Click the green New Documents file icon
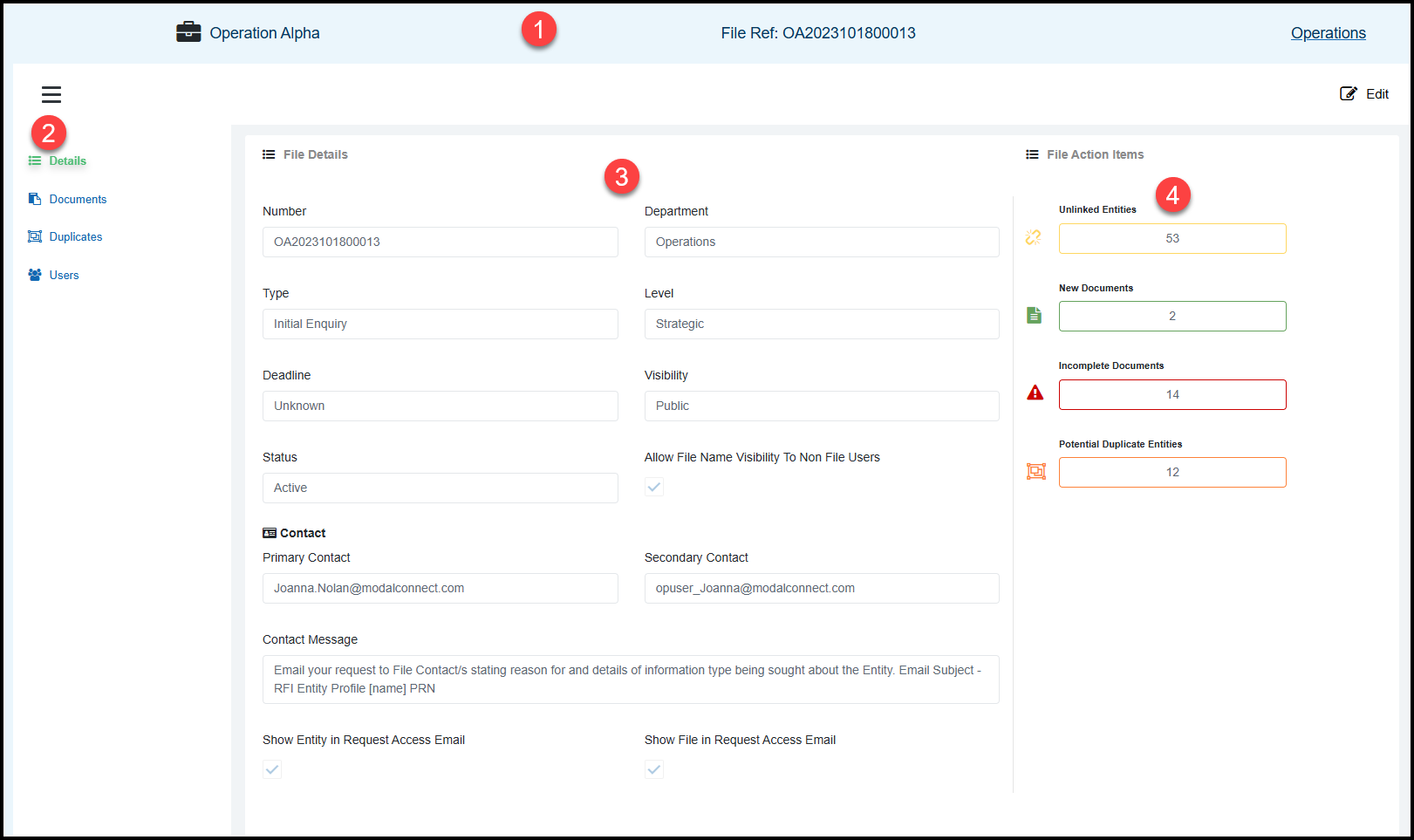Screen dimensions: 1414x840 [1035, 316]
